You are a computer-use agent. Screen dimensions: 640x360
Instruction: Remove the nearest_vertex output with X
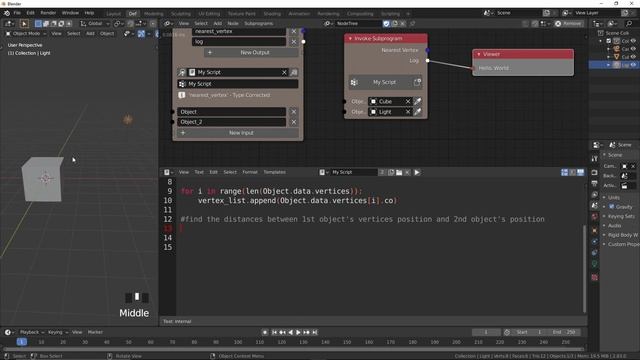(293, 31)
